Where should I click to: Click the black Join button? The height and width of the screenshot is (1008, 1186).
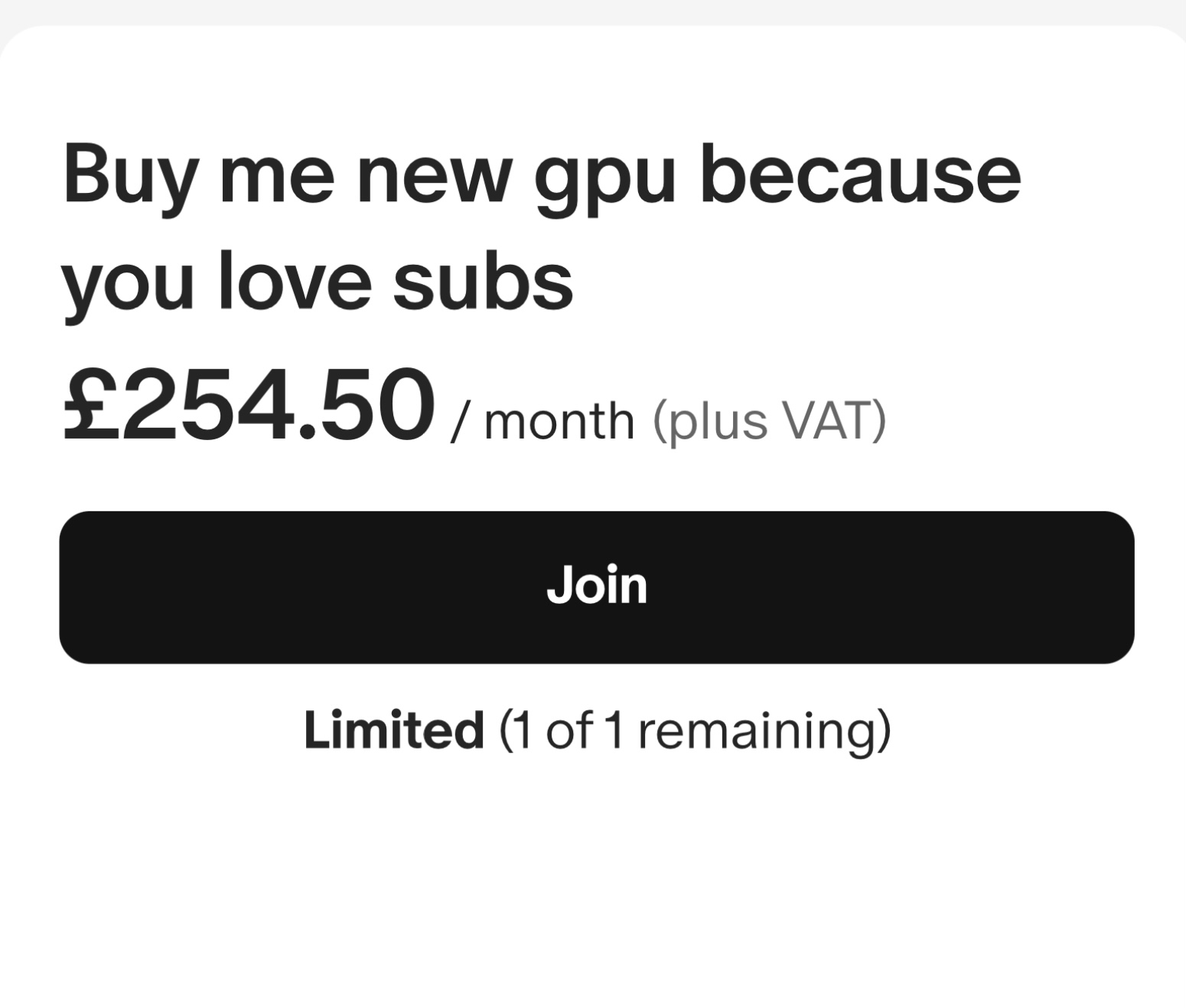[596, 586]
